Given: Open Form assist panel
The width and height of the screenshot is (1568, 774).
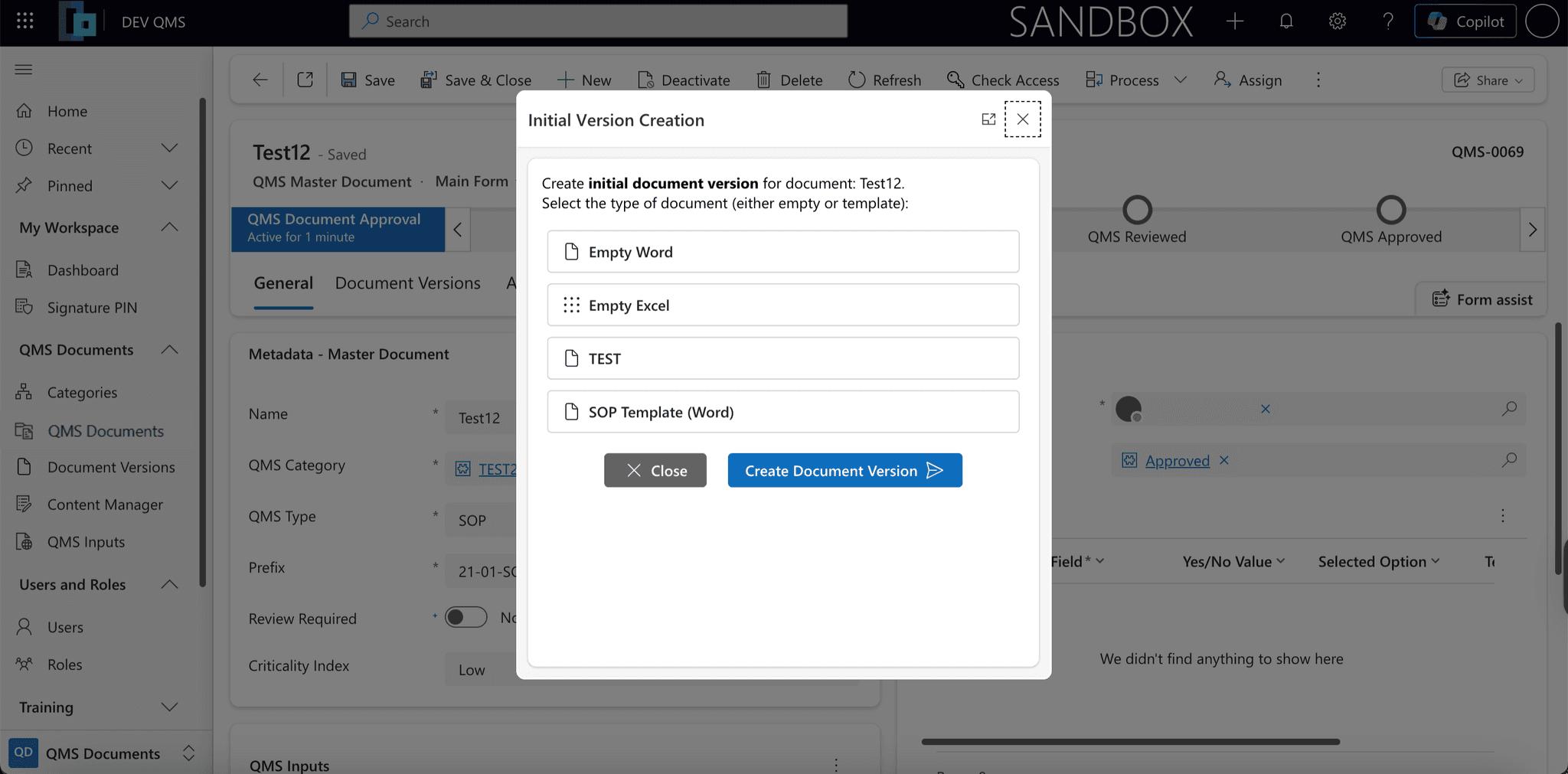Looking at the screenshot, I should pyautogui.click(x=1482, y=299).
